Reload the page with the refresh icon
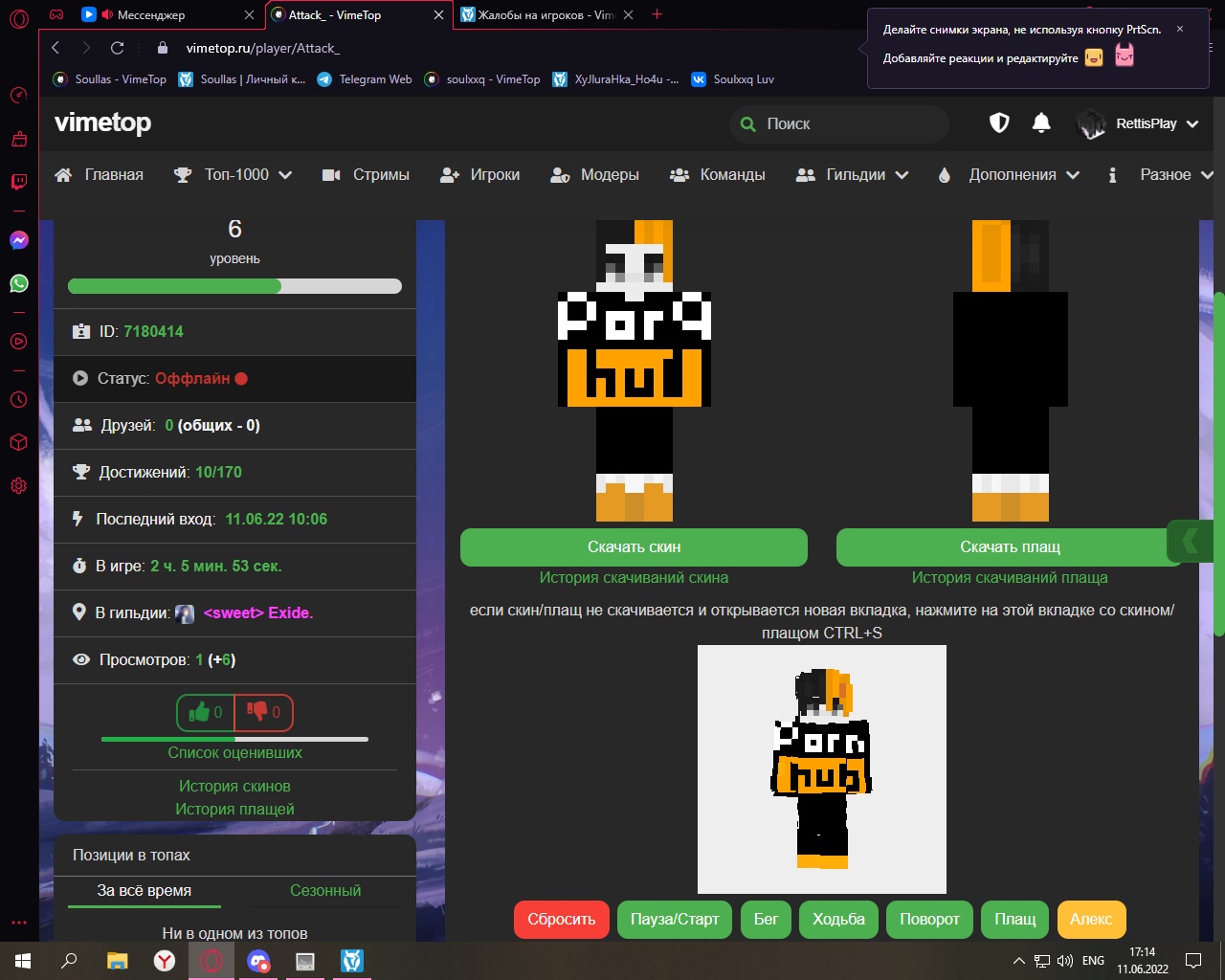Image resolution: width=1225 pixels, height=980 pixels. (x=117, y=48)
